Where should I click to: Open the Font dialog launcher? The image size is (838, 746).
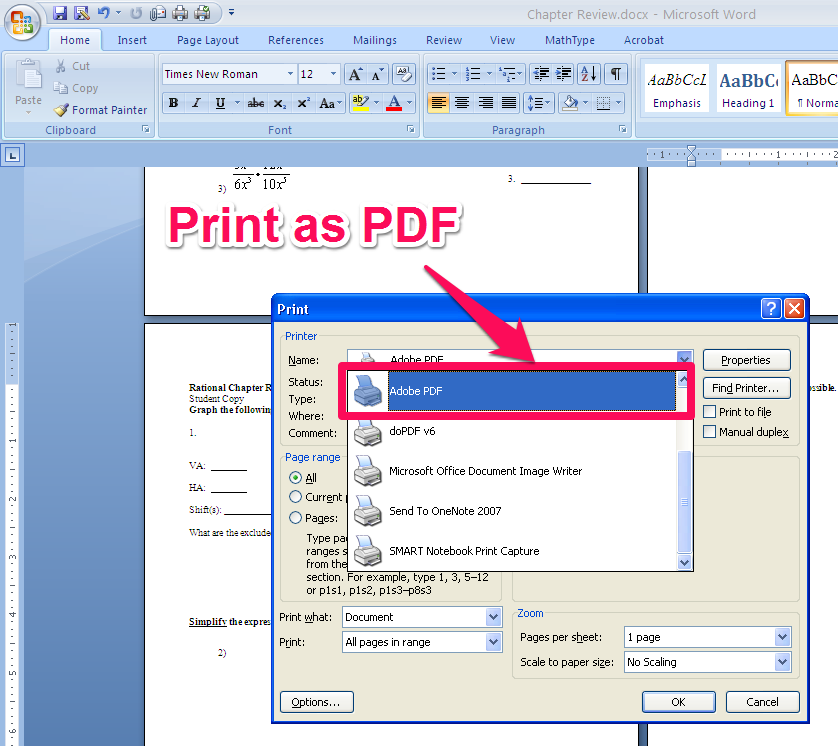click(410, 129)
